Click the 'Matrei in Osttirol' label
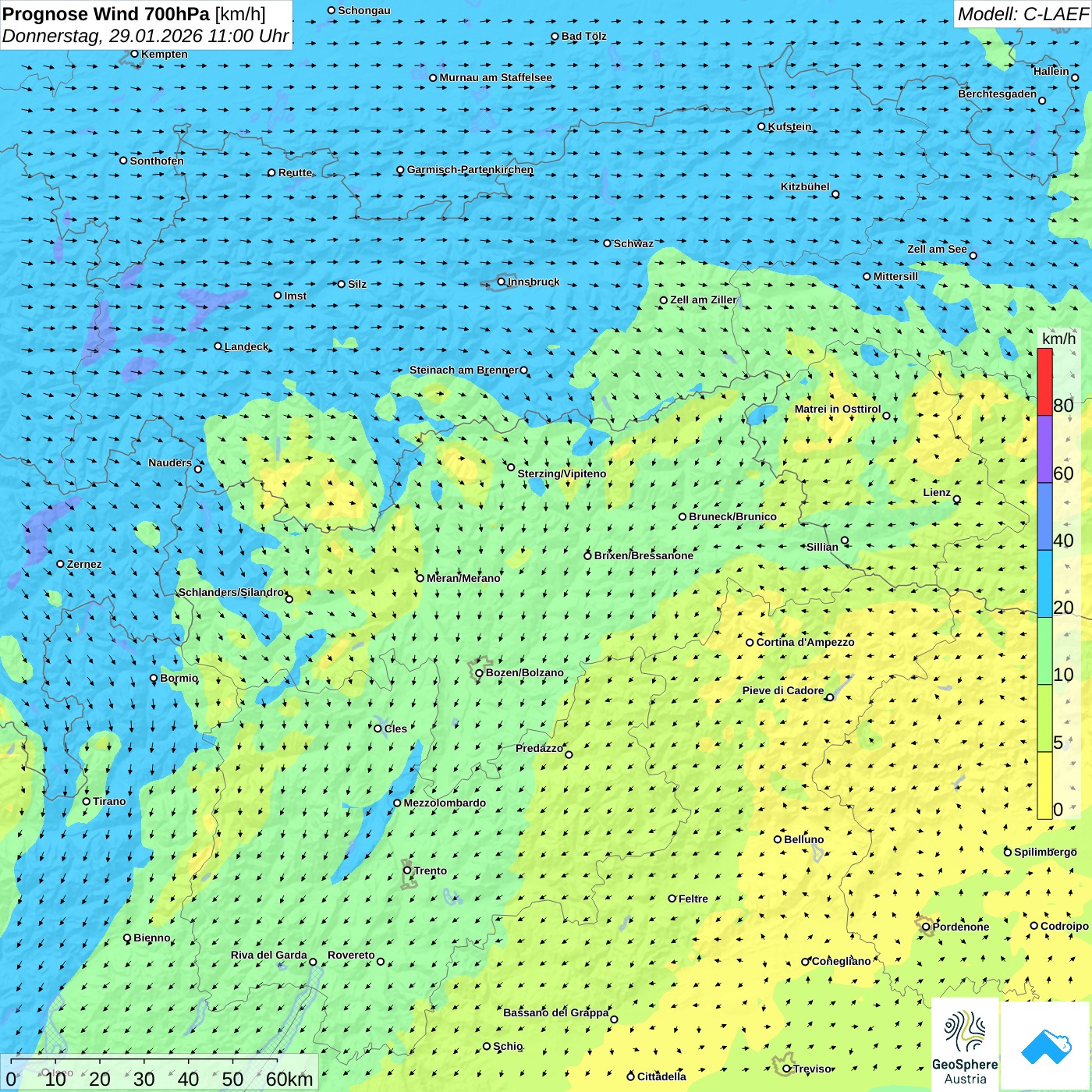The height and width of the screenshot is (1092, 1092). coord(838,409)
